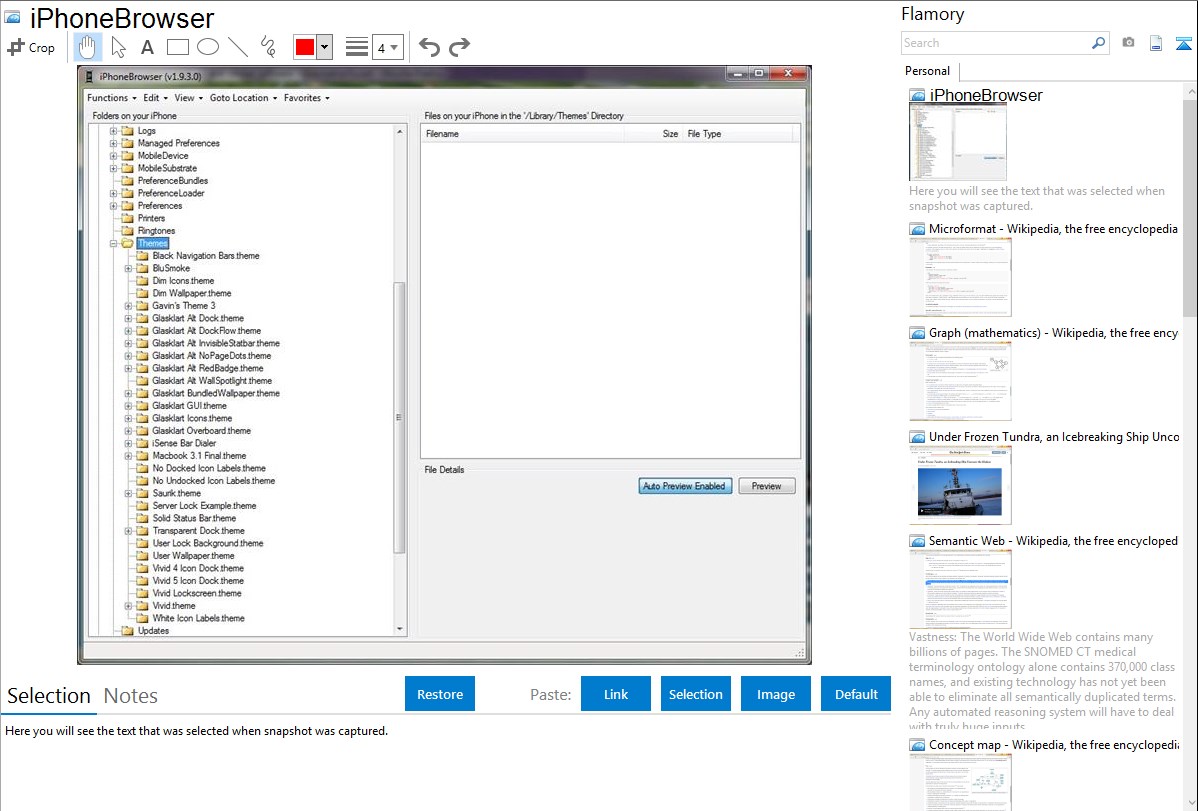The width and height of the screenshot is (1198, 811).
Task: Click the Paste Image button
Action: 775,694
